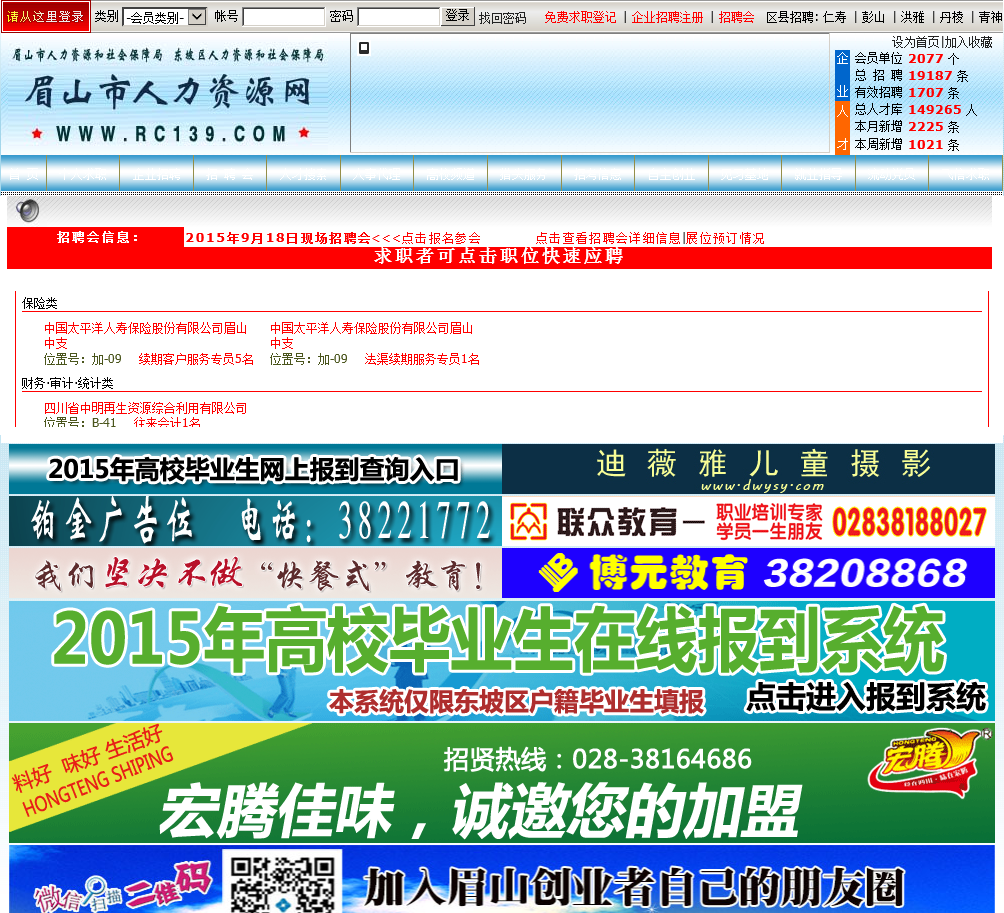Click 保险类 category heading
This screenshot has height=913, width=1004.
(x=40, y=303)
